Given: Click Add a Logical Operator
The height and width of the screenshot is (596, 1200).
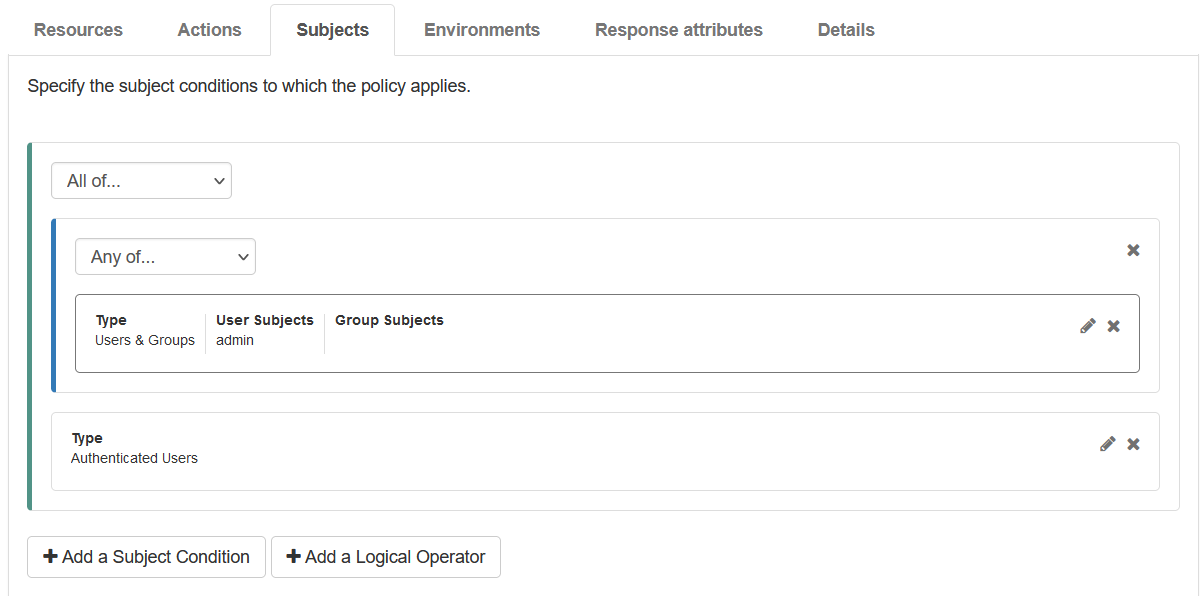Looking at the screenshot, I should pyautogui.click(x=386, y=557).
